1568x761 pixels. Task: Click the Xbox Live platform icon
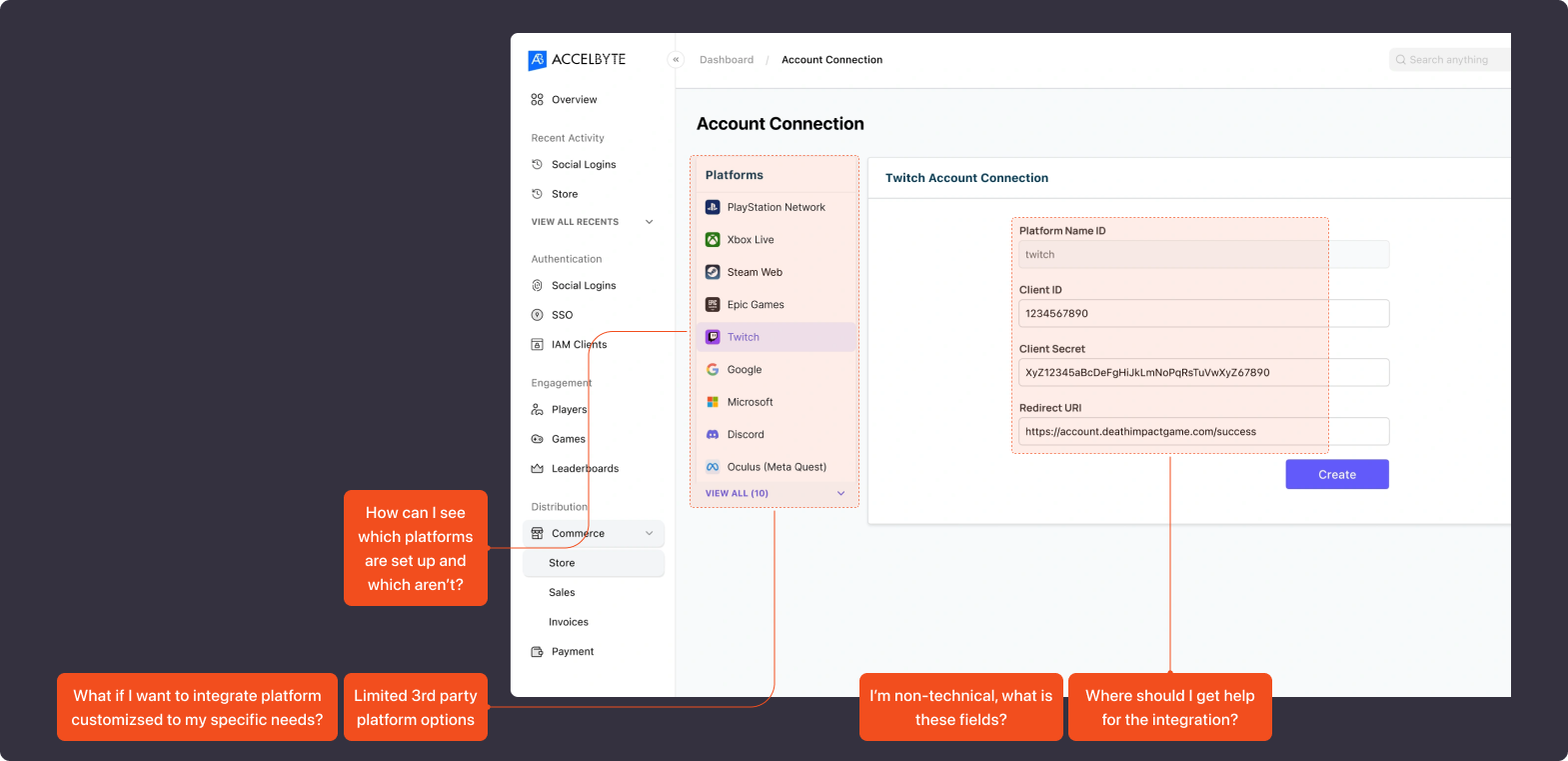point(713,240)
